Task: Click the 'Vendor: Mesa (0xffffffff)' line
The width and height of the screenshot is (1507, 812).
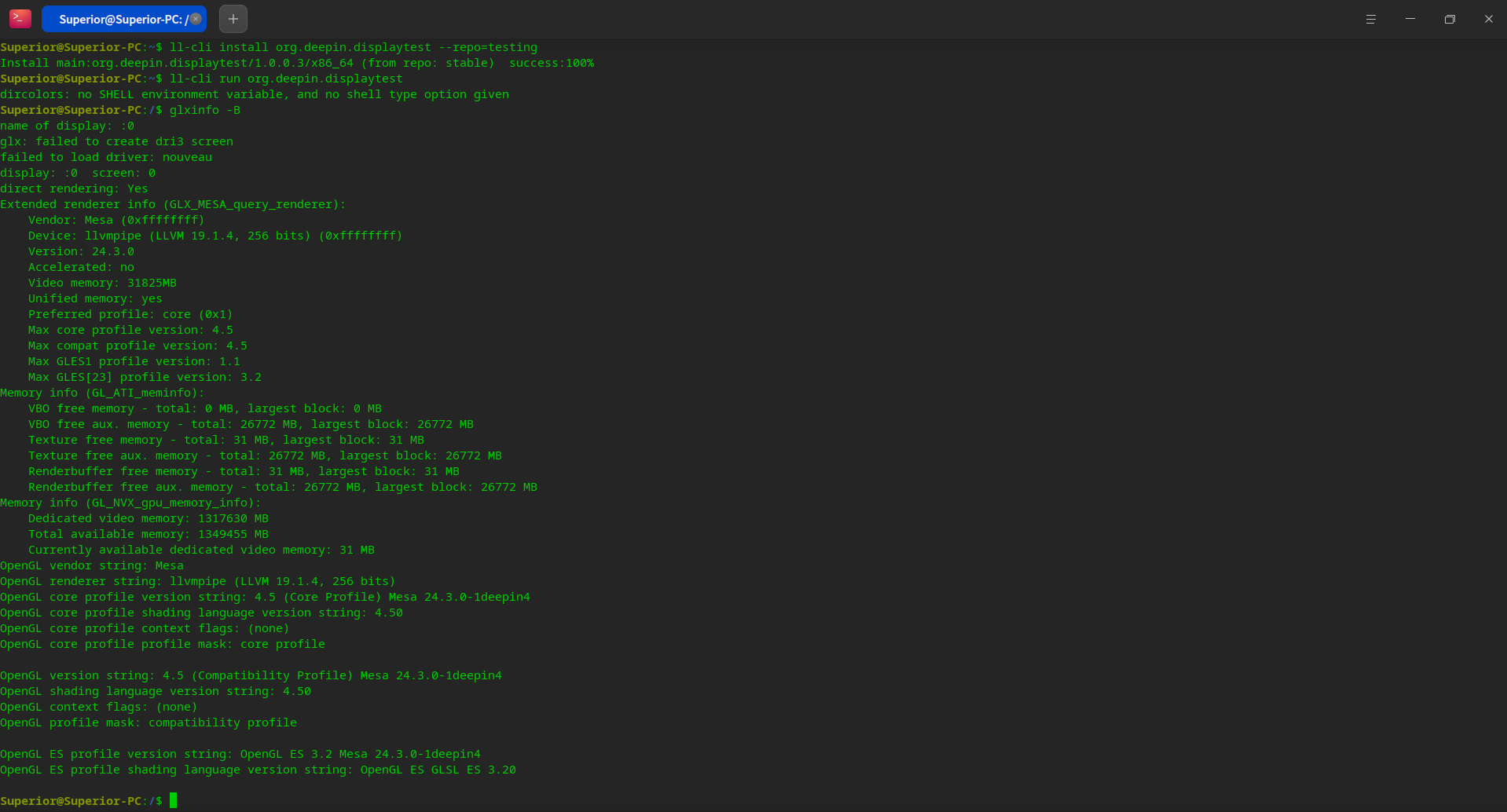Action: point(116,220)
